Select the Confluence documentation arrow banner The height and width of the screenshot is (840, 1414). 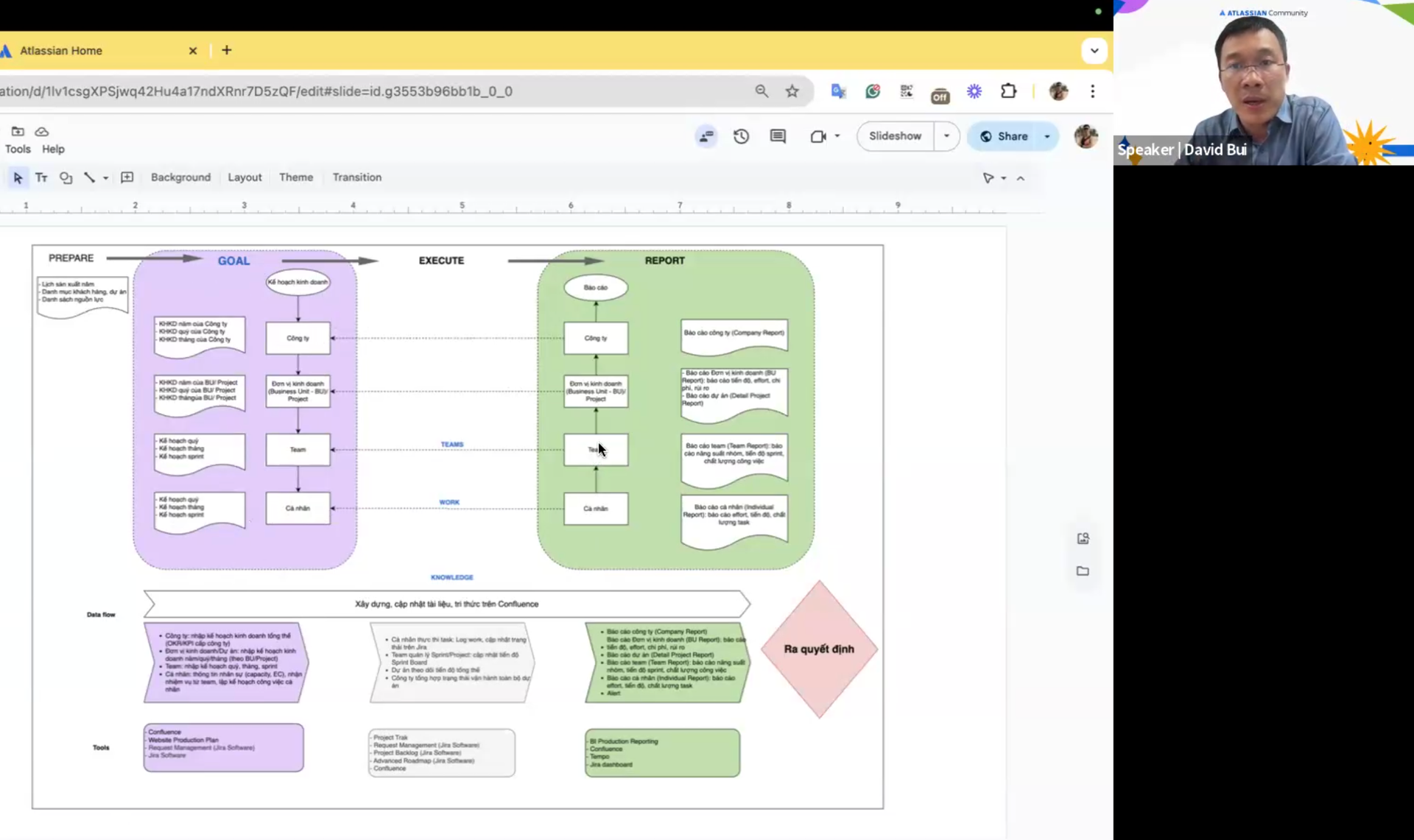click(x=446, y=604)
